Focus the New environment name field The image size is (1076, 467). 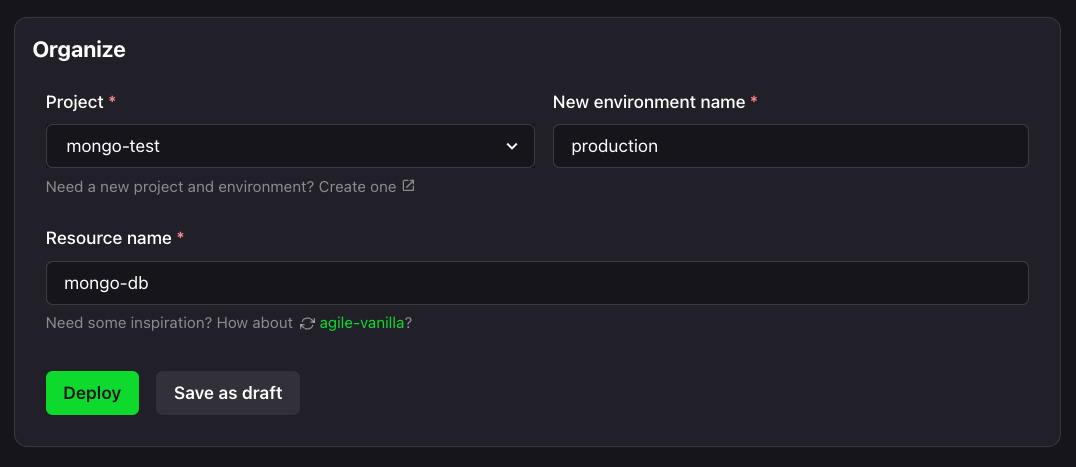point(791,146)
